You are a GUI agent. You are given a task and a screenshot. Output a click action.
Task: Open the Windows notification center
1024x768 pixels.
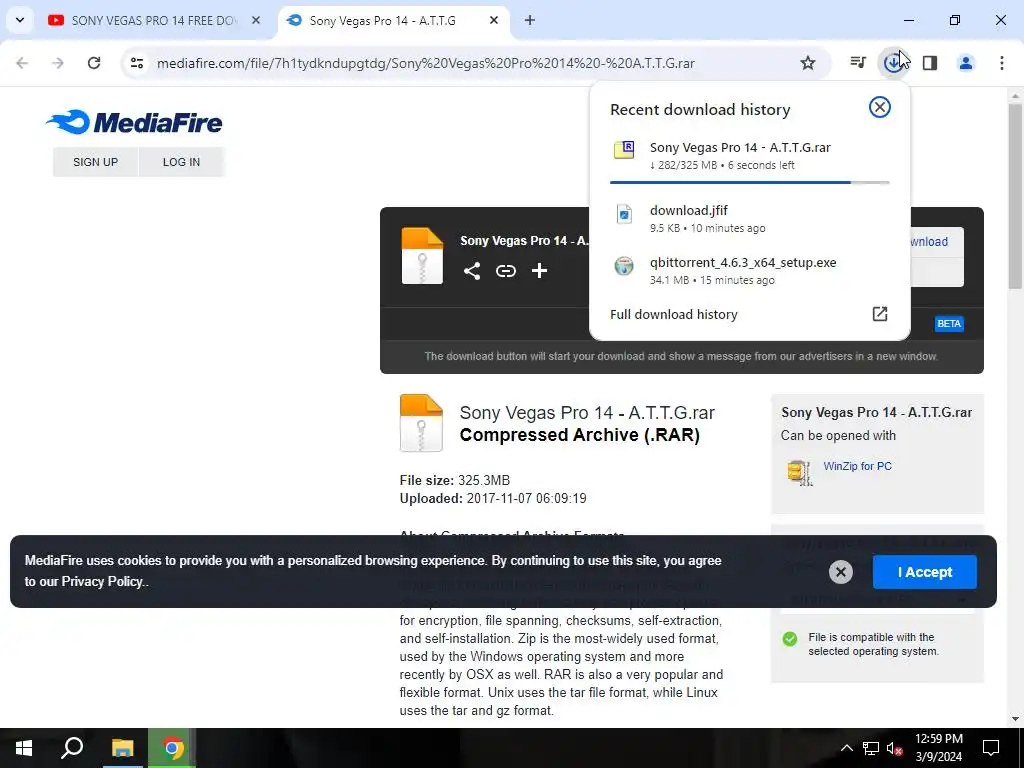[x=991, y=748]
